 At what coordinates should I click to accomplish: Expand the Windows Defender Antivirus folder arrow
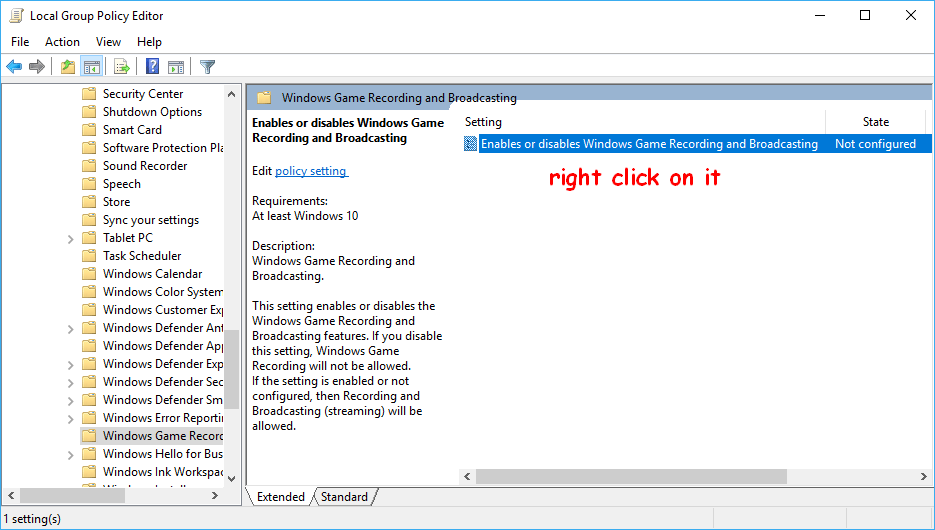click(70, 328)
